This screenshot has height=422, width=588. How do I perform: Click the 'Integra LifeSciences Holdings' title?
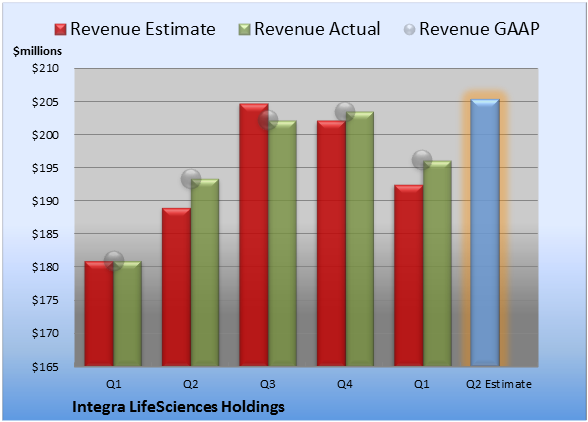point(178,407)
